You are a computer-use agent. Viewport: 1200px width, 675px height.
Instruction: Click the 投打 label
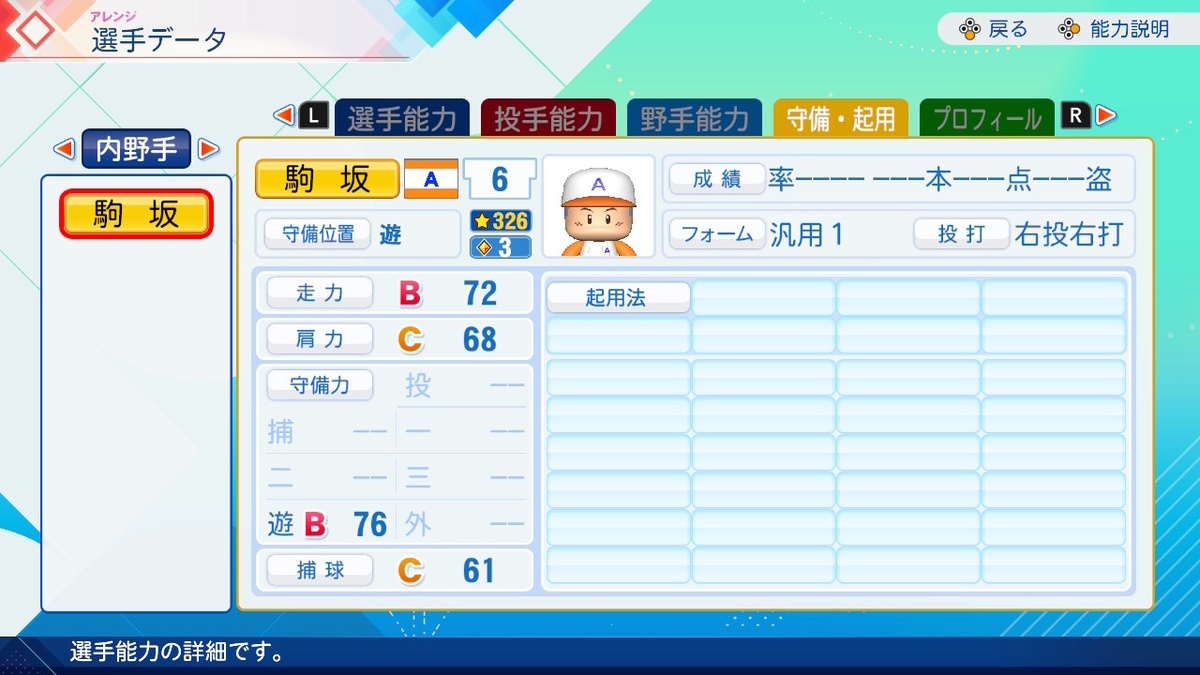point(961,234)
